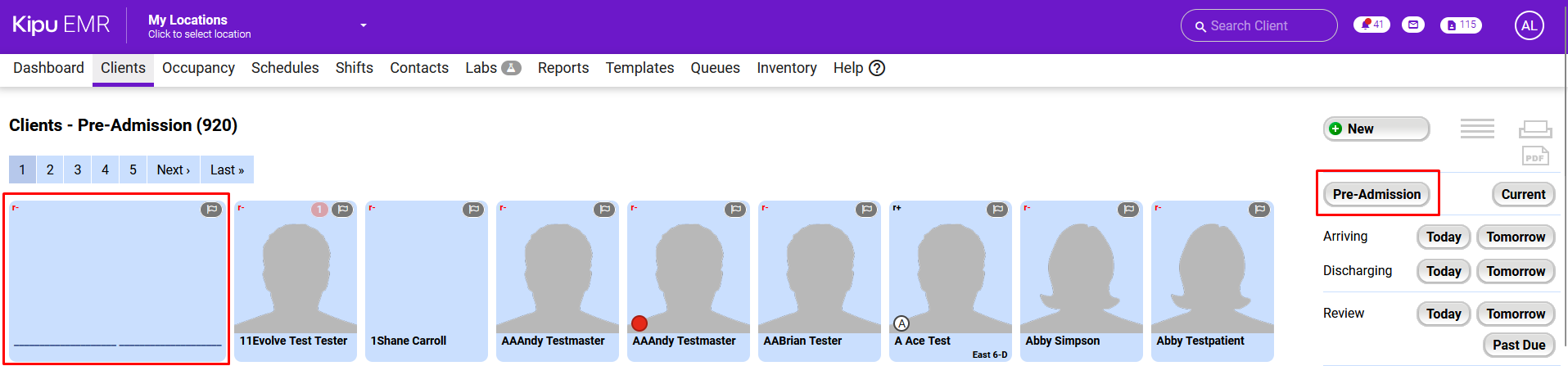The height and width of the screenshot is (366, 1568).
Task: Click the Help question mark icon
Action: 877,68
